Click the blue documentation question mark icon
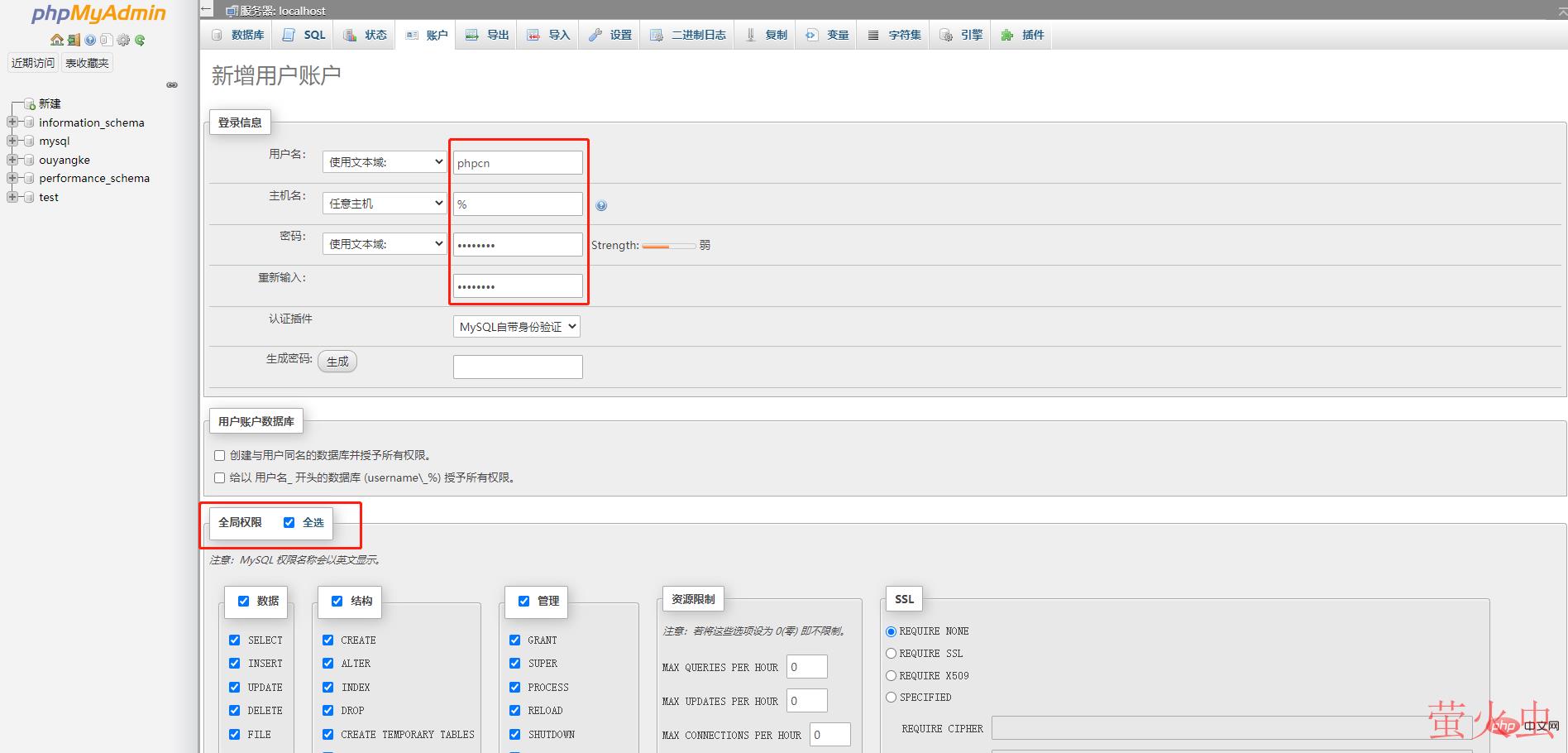1568x753 pixels. click(x=90, y=40)
